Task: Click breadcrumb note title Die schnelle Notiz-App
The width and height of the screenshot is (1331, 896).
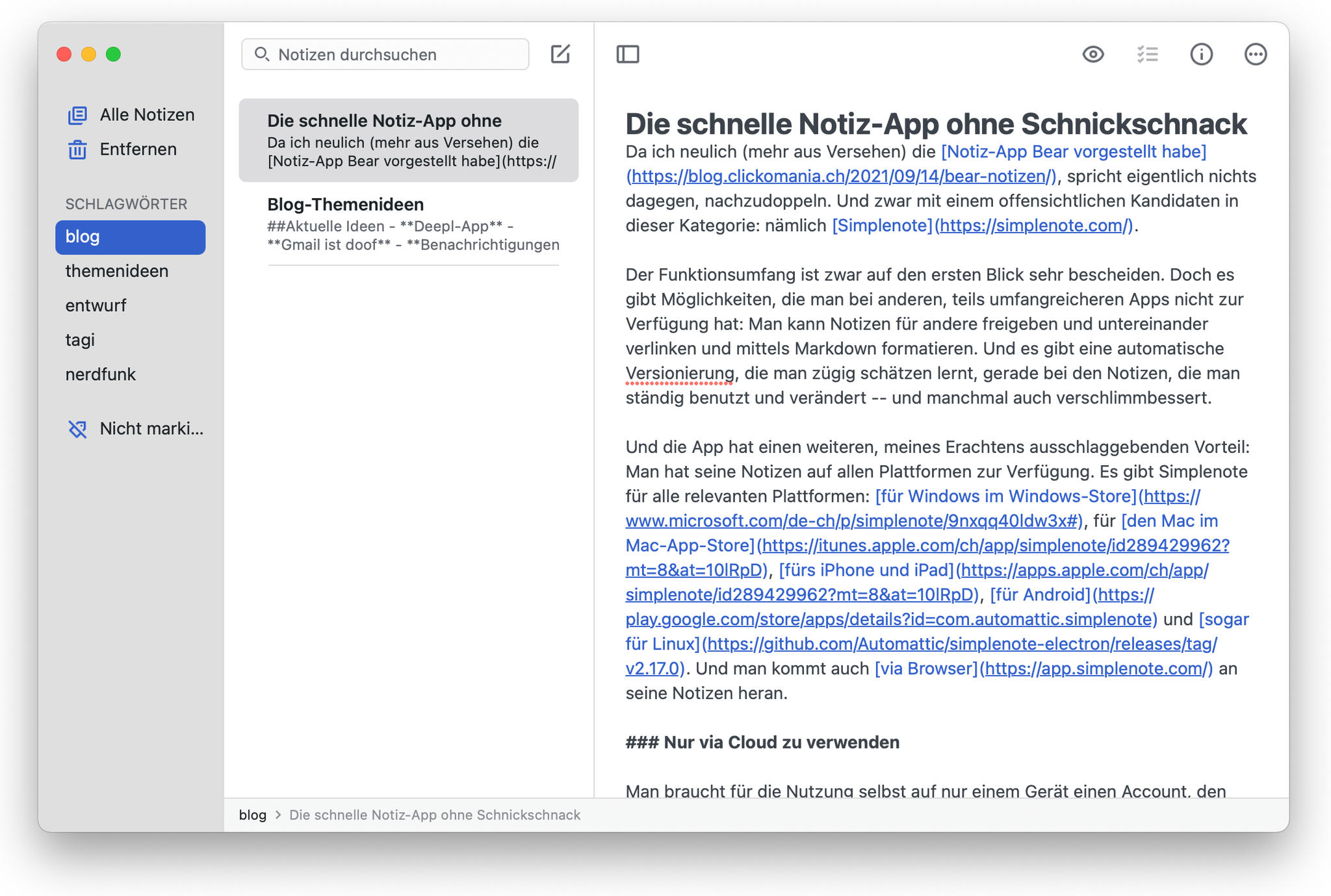Action: [435, 815]
